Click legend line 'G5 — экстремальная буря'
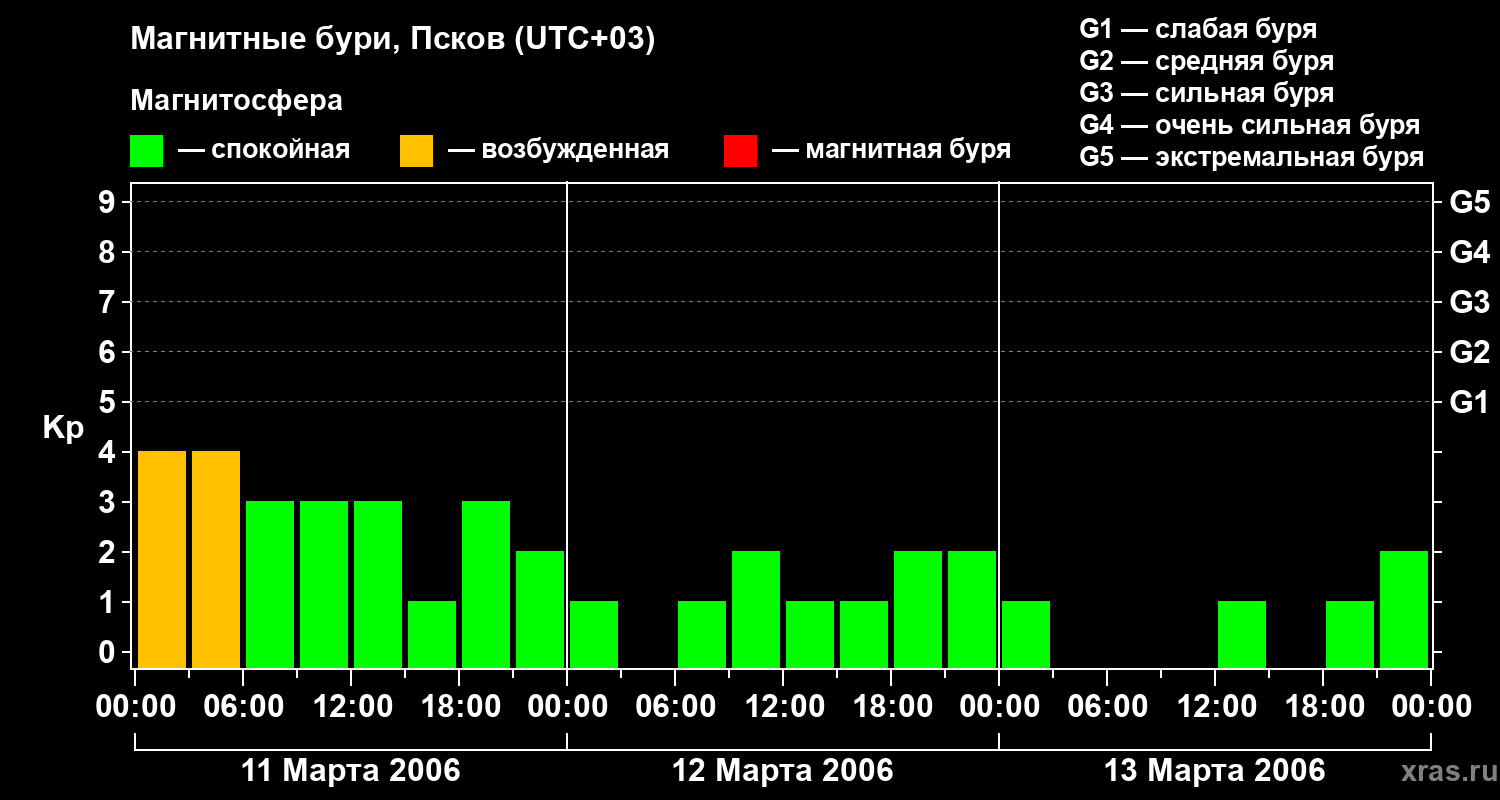Screen dimensions: 1500x800 1252,157
